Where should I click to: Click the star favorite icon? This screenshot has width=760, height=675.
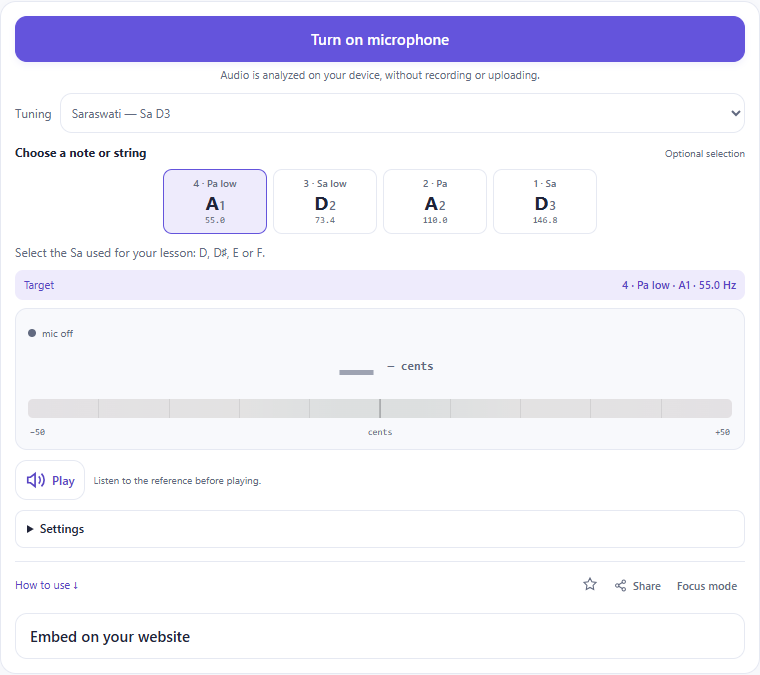pos(589,585)
